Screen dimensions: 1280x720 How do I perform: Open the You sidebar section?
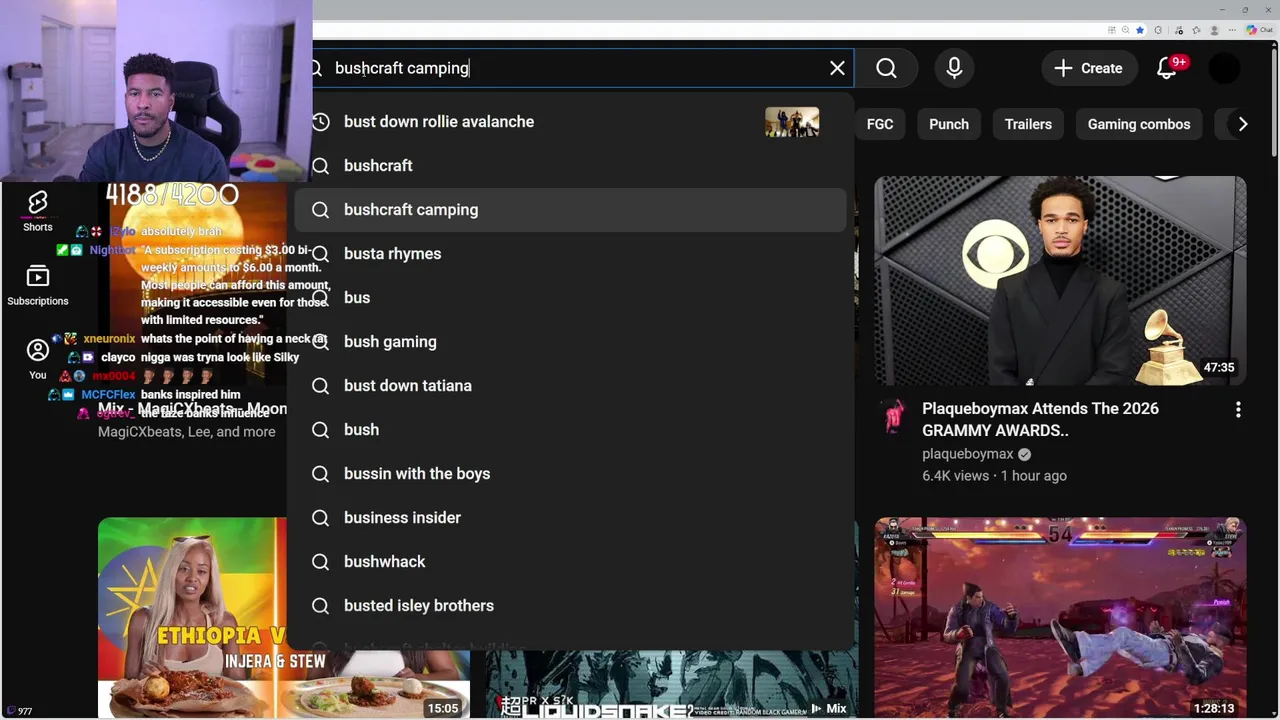coord(38,359)
